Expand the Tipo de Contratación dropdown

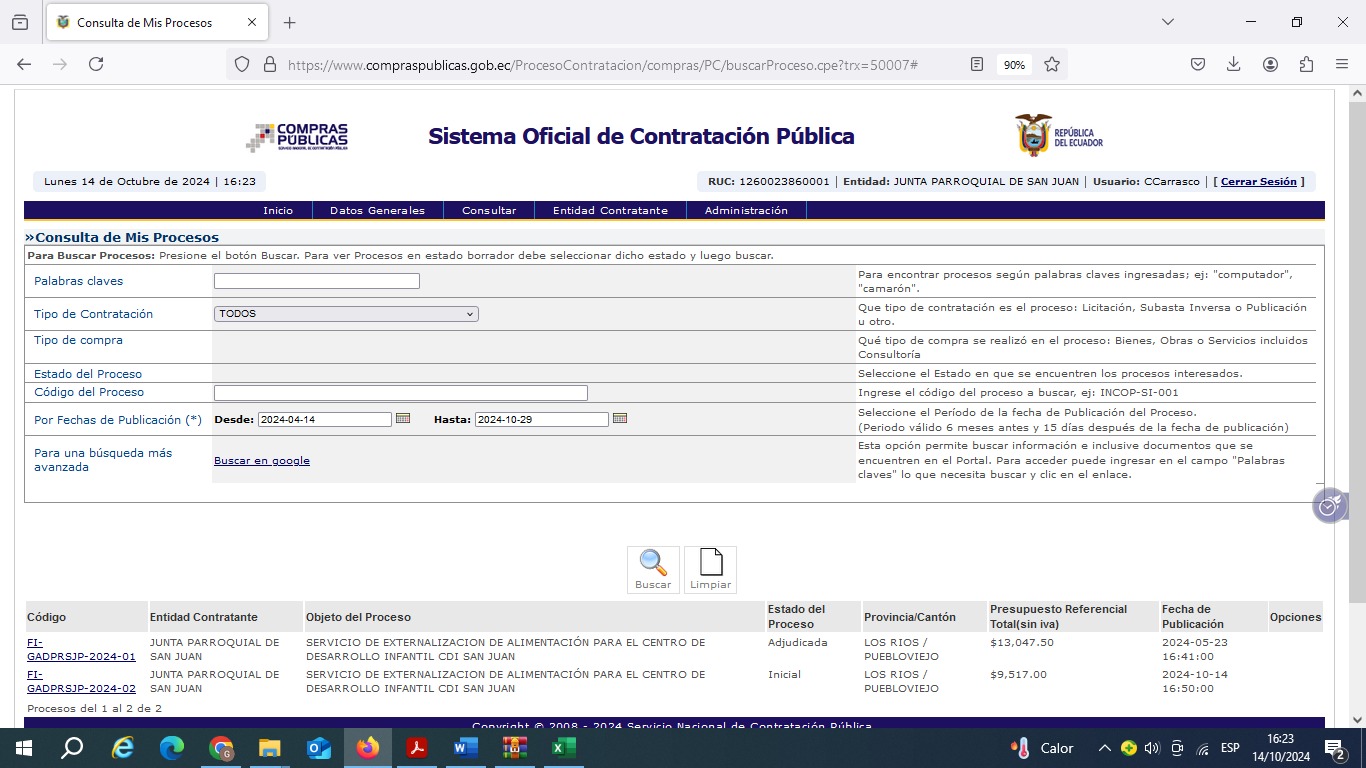[x=346, y=314]
